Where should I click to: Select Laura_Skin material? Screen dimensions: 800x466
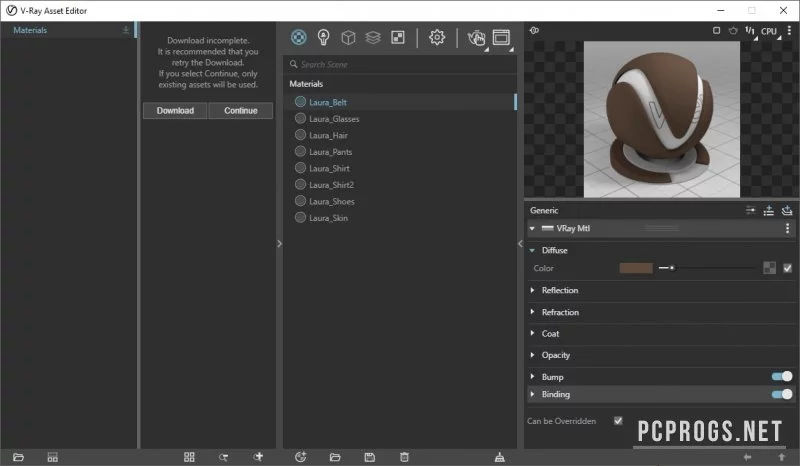[401, 218]
